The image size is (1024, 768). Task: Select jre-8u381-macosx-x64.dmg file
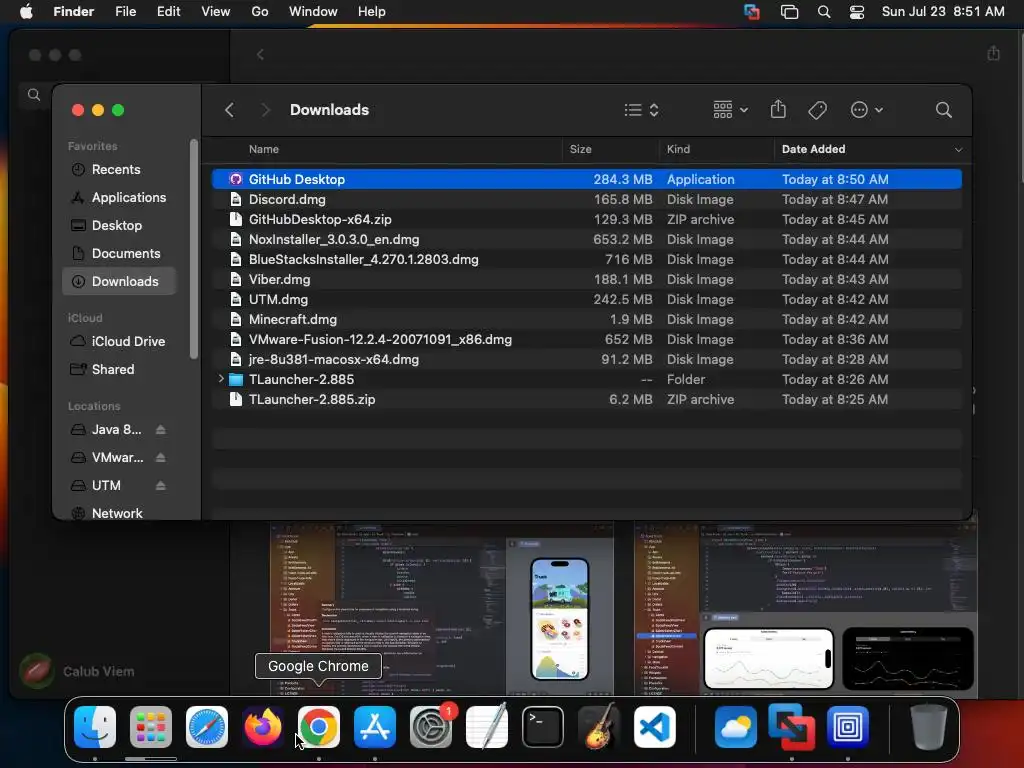586,359
